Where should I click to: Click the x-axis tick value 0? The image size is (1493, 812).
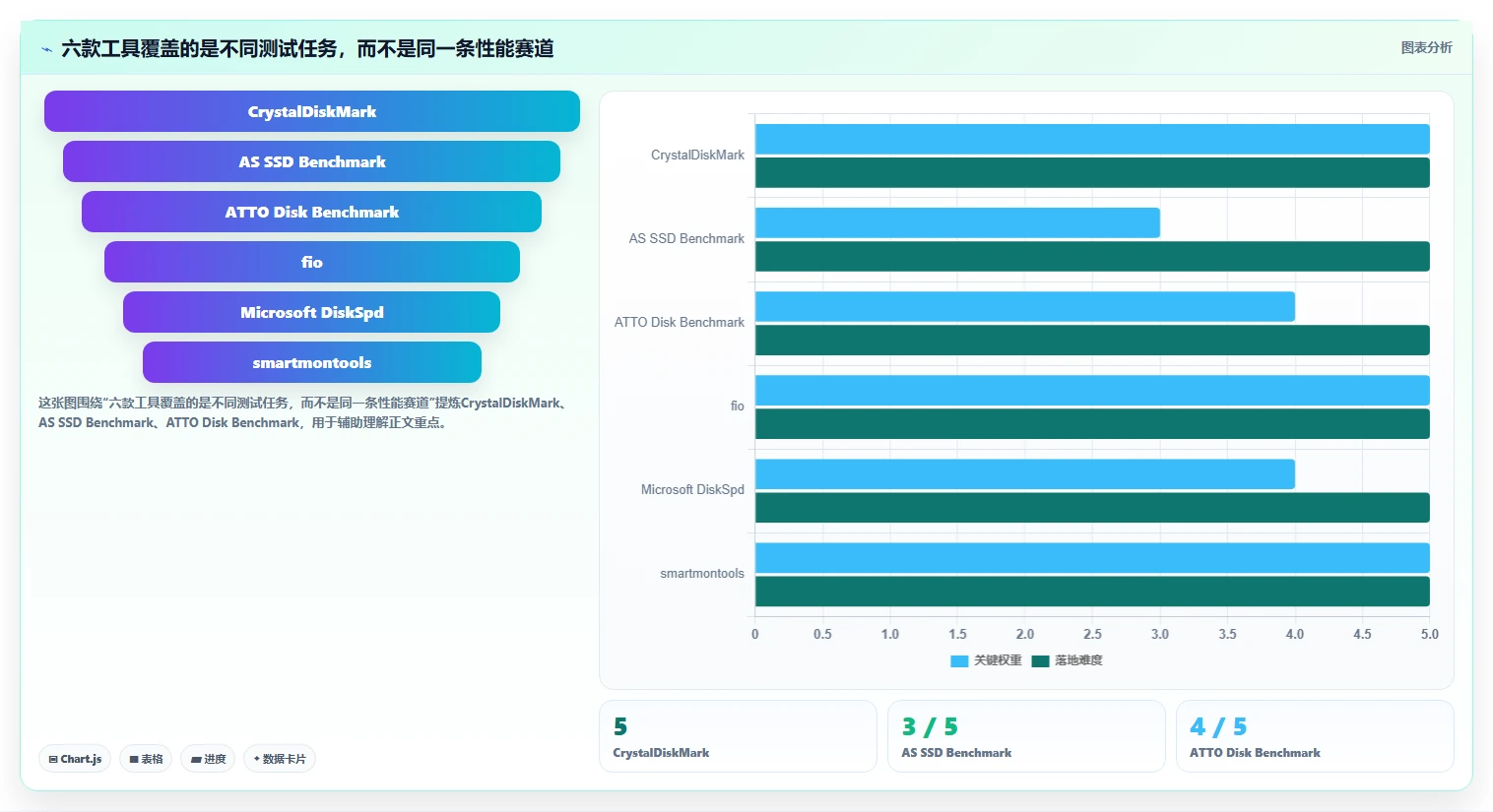pos(755,635)
